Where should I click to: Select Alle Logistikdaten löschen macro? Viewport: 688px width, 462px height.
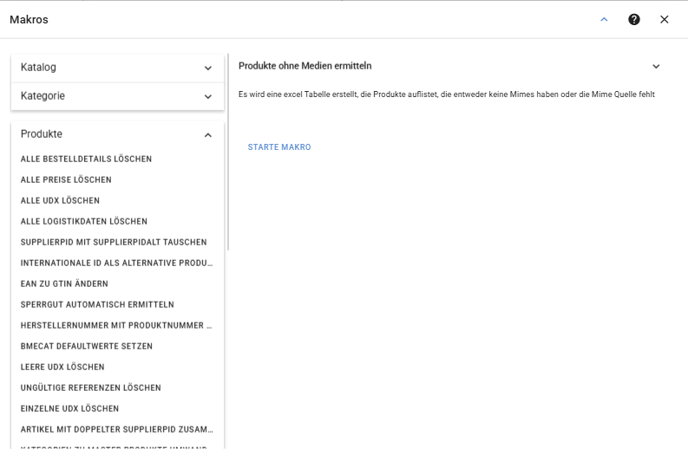[x=84, y=221]
